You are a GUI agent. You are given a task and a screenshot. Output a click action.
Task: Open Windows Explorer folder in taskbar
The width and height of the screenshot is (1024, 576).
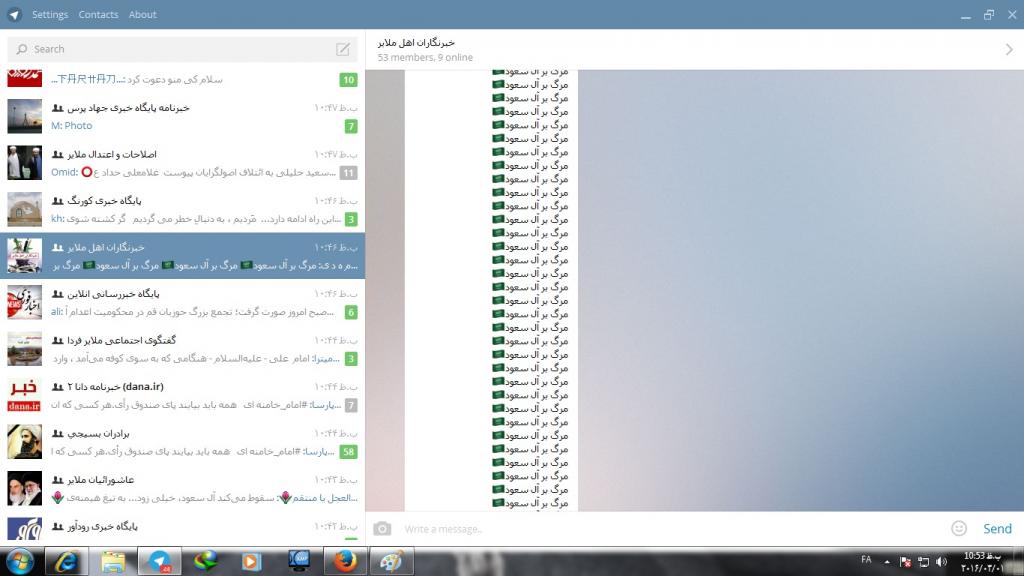(x=112, y=561)
